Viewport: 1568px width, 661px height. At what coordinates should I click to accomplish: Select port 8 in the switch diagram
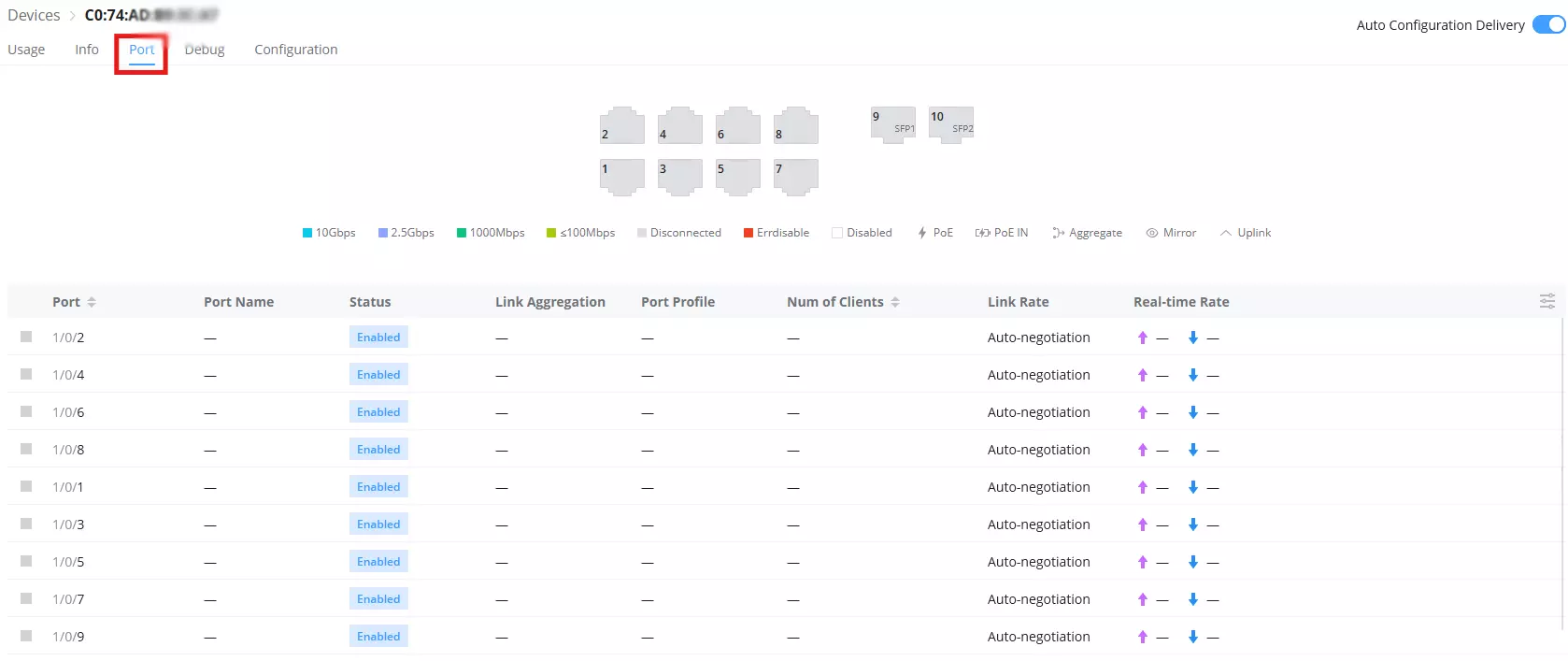click(x=795, y=125)
